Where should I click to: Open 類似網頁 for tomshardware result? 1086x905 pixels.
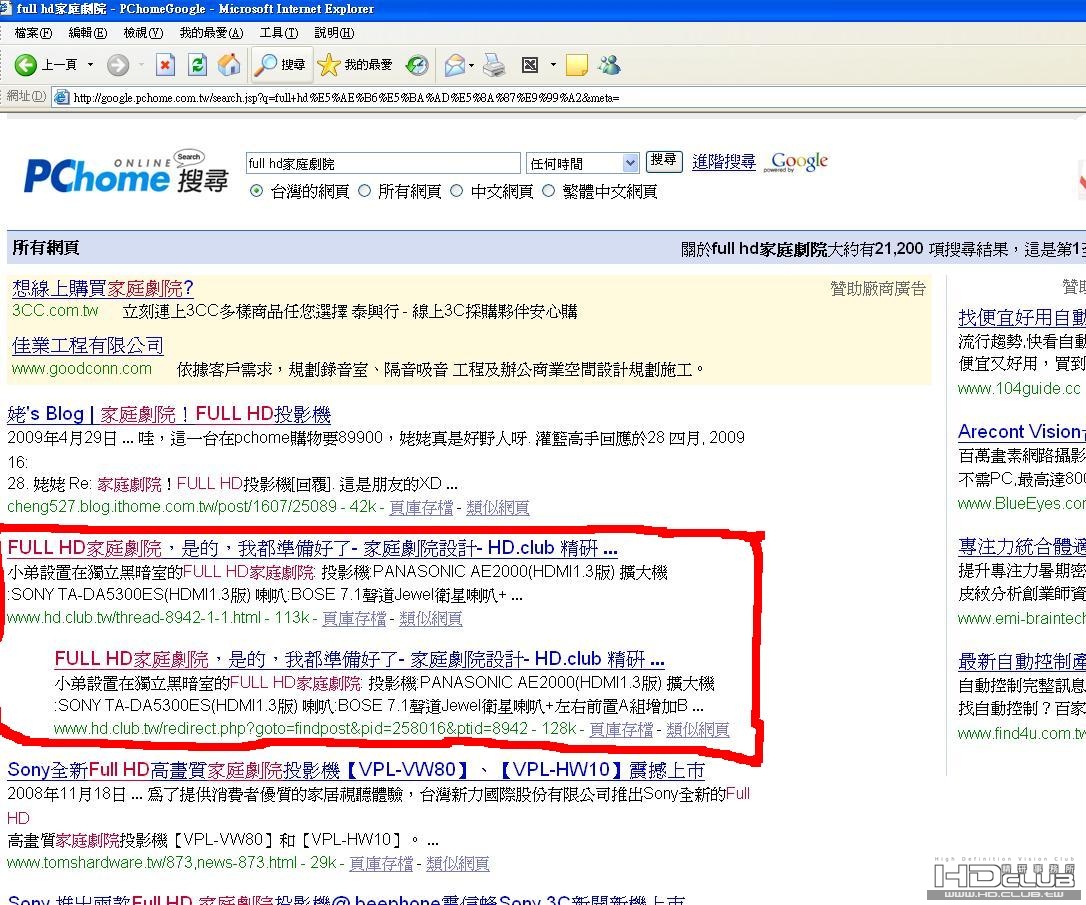coord(458,863)
